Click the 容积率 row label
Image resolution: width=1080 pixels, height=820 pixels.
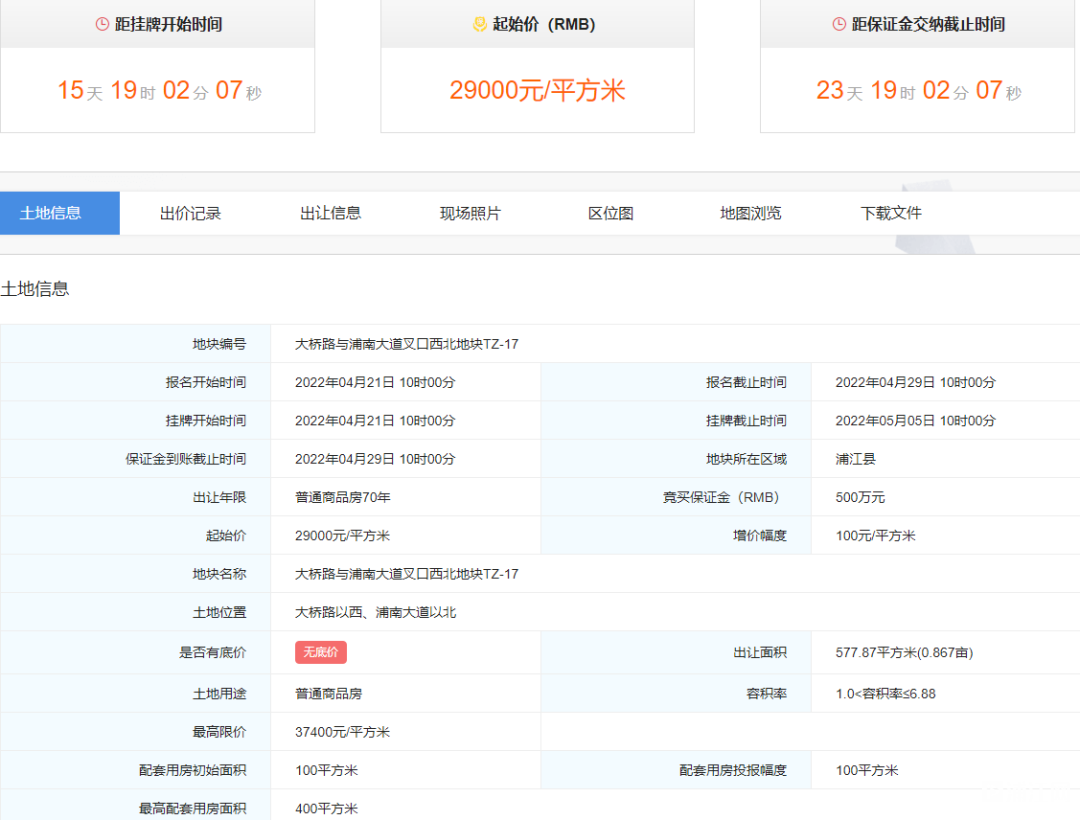767,694
